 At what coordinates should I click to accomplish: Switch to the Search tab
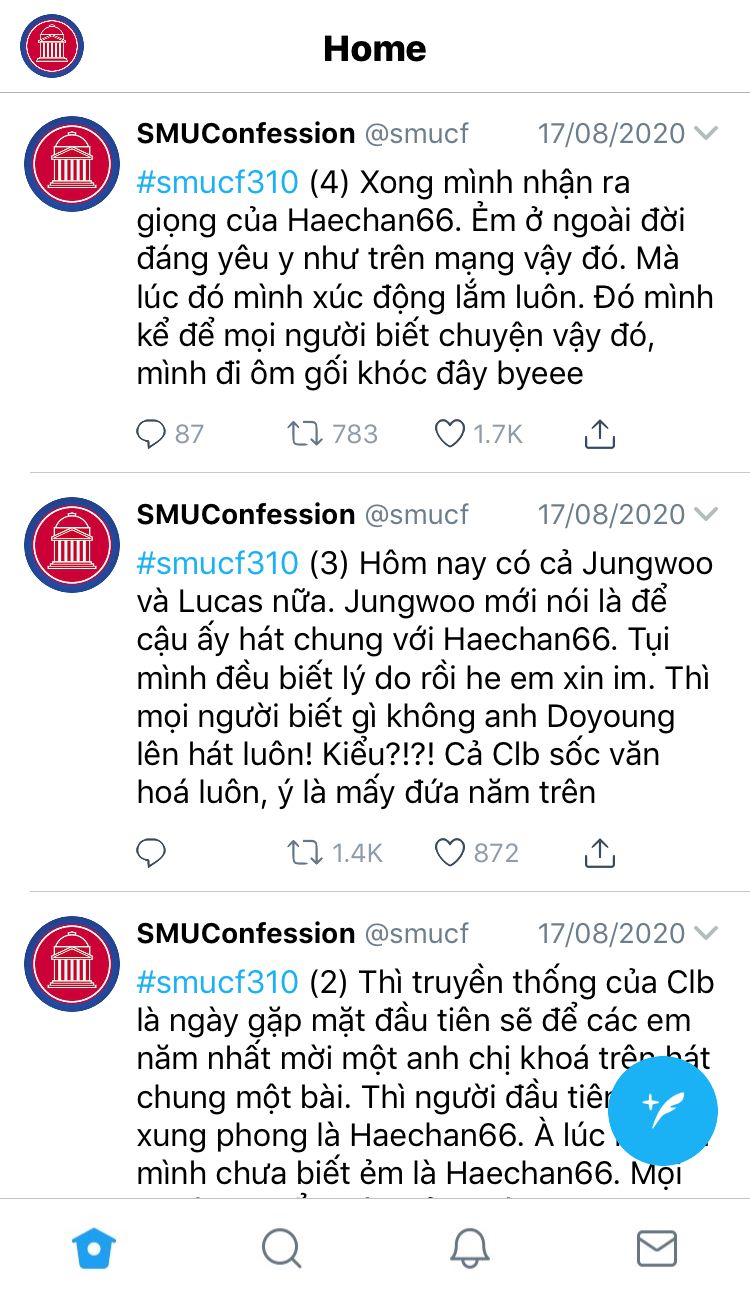click(x=281, y=1248)
